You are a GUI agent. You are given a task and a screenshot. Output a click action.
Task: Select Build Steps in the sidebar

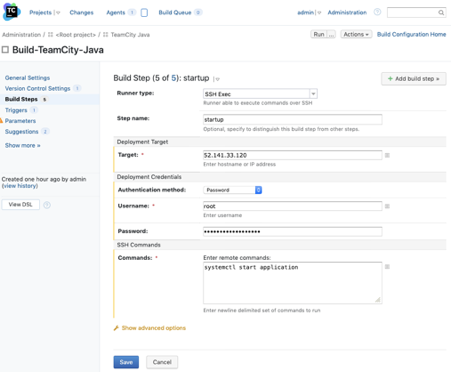(21, 99)
